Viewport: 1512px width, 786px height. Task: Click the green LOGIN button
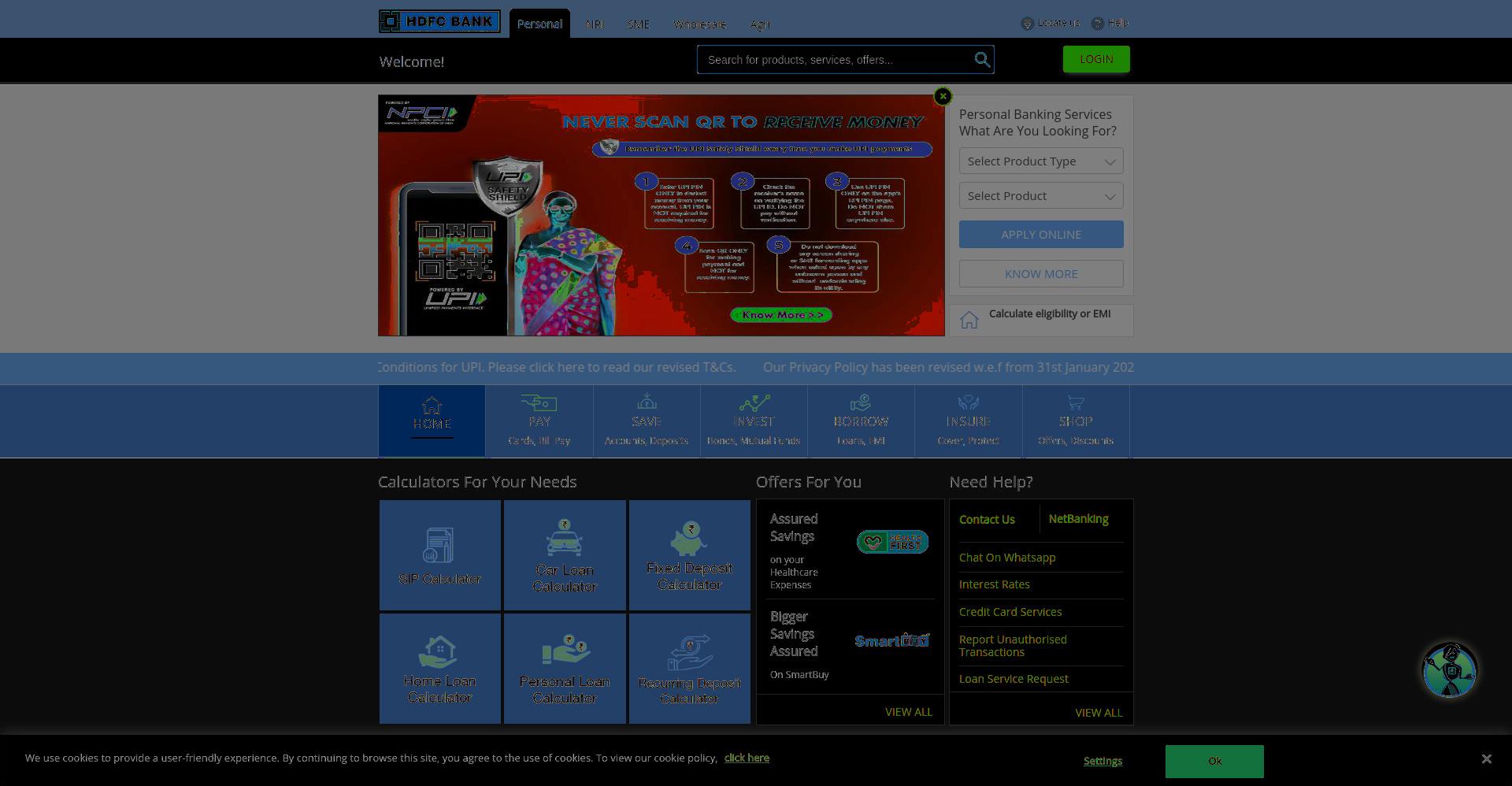(x=1096, y=59)
